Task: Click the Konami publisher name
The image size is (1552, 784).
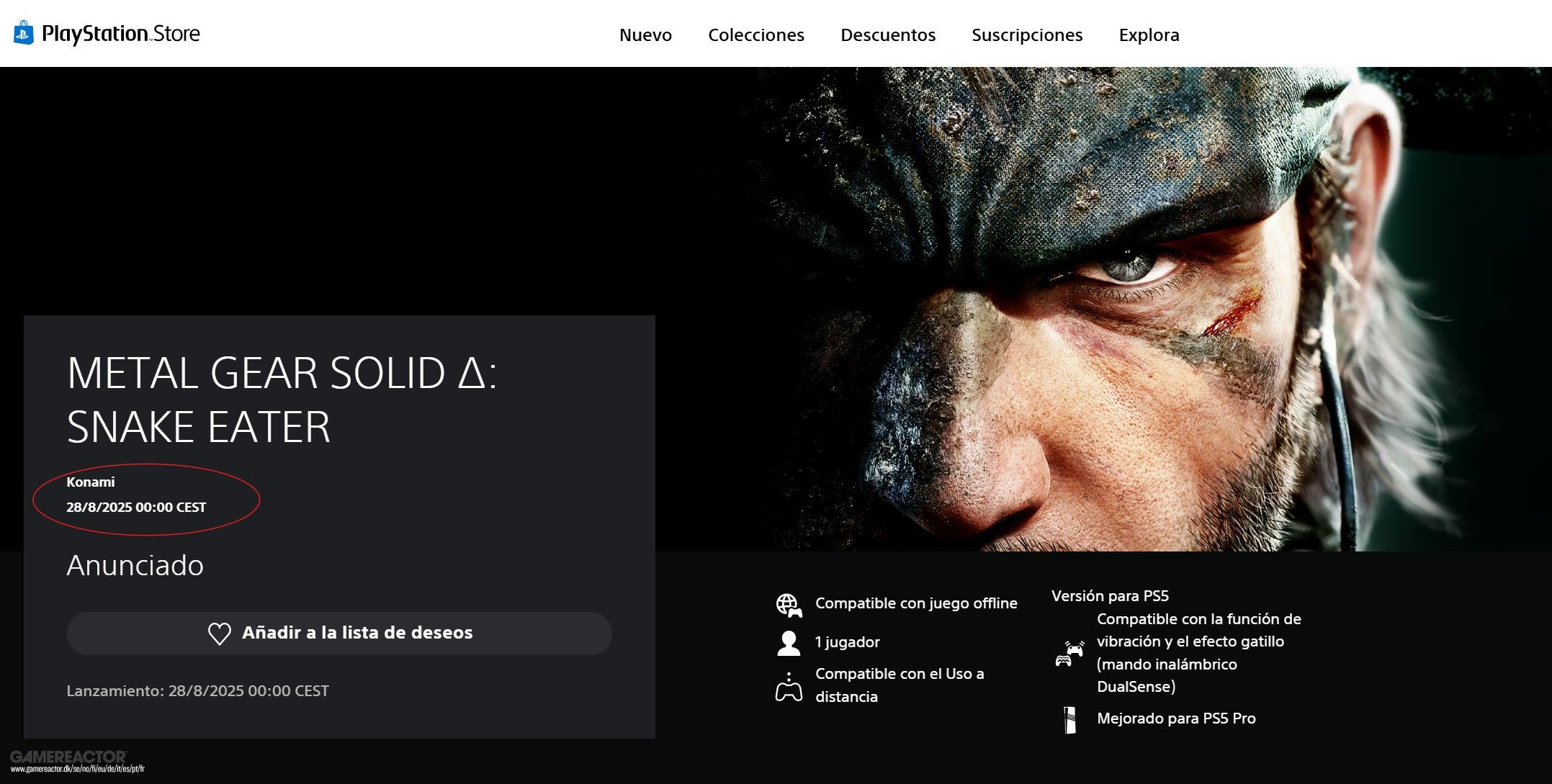Action: (x=91, y=482)
